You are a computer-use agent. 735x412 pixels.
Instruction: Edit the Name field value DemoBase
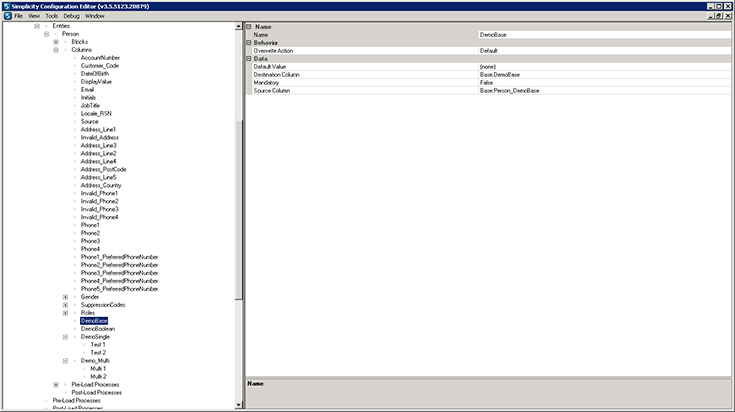click(604, 35)
